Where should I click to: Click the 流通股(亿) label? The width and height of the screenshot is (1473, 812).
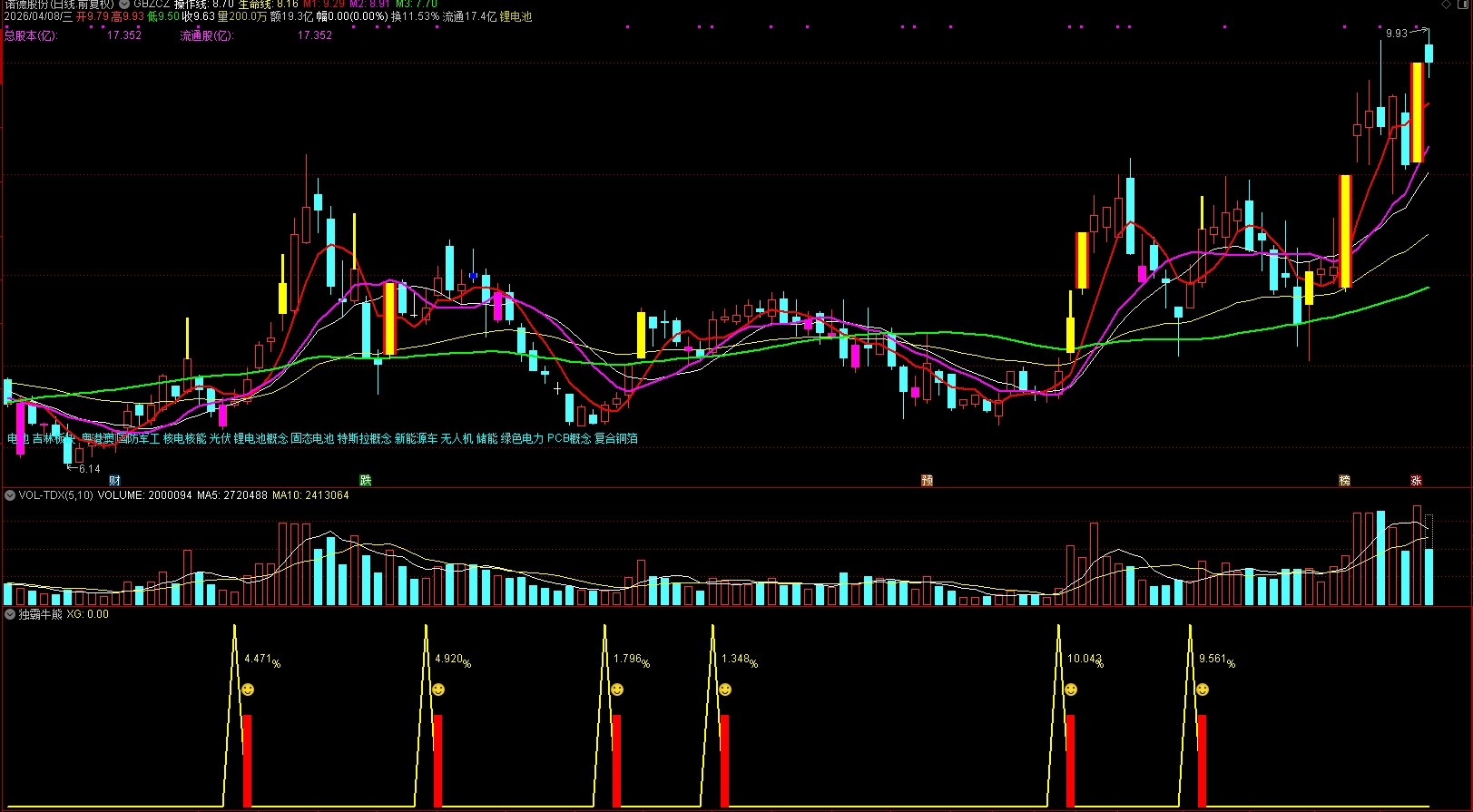pos(207,35)
